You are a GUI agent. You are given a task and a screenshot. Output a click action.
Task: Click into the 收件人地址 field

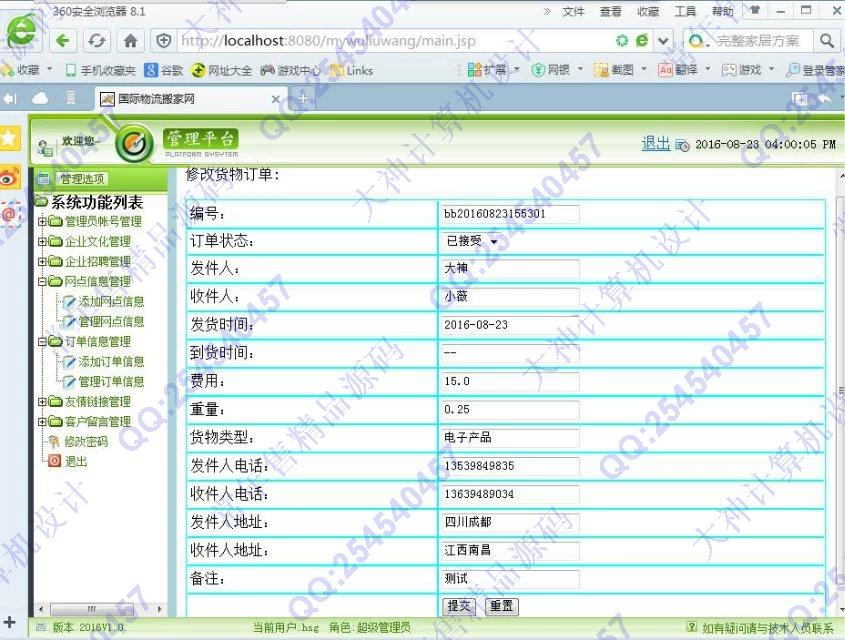tap(511, 550)
